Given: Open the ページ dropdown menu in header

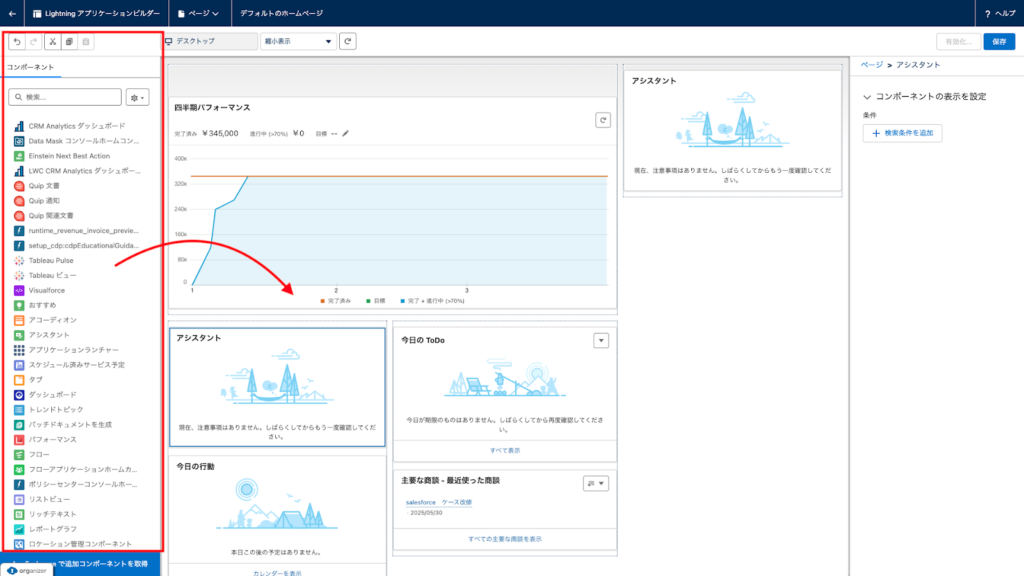Looking at the screenshot, I should tap(199, 13).
